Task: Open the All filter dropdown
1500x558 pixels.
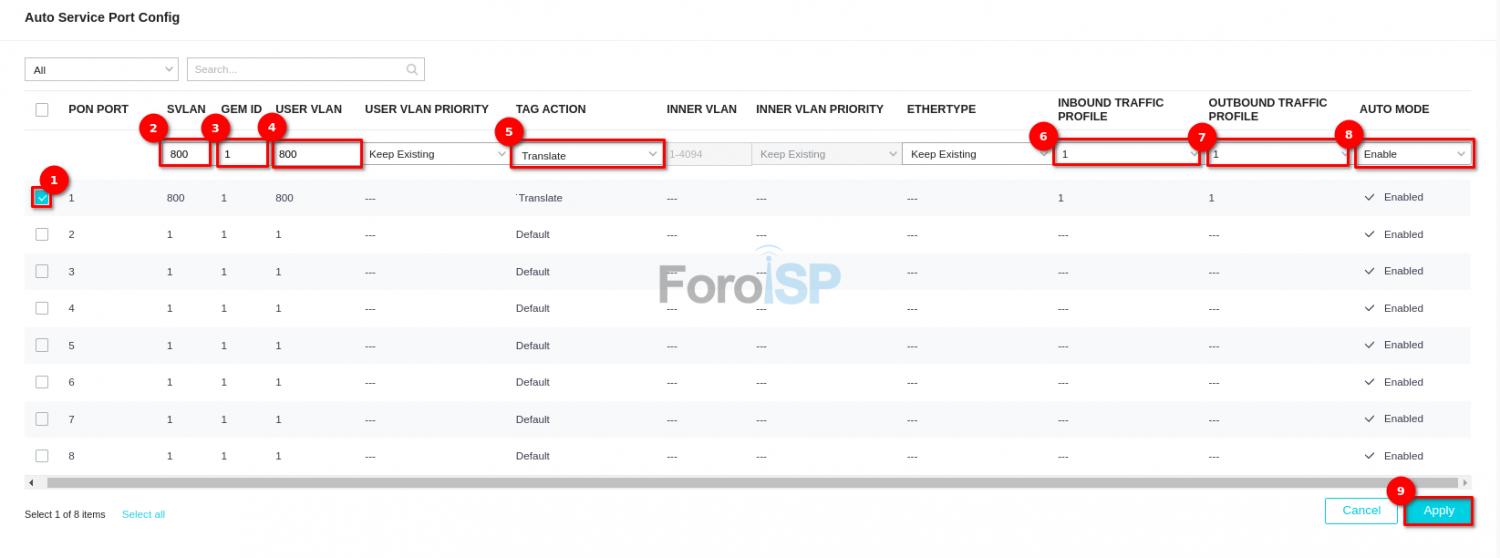Action: [101, 70]
